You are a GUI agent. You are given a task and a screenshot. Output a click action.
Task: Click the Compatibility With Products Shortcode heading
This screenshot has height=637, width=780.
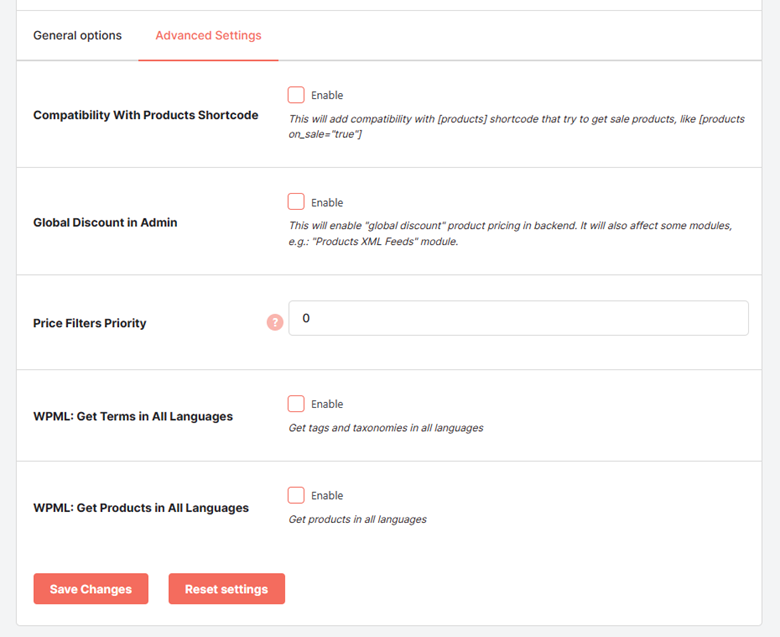pos(146,115)
